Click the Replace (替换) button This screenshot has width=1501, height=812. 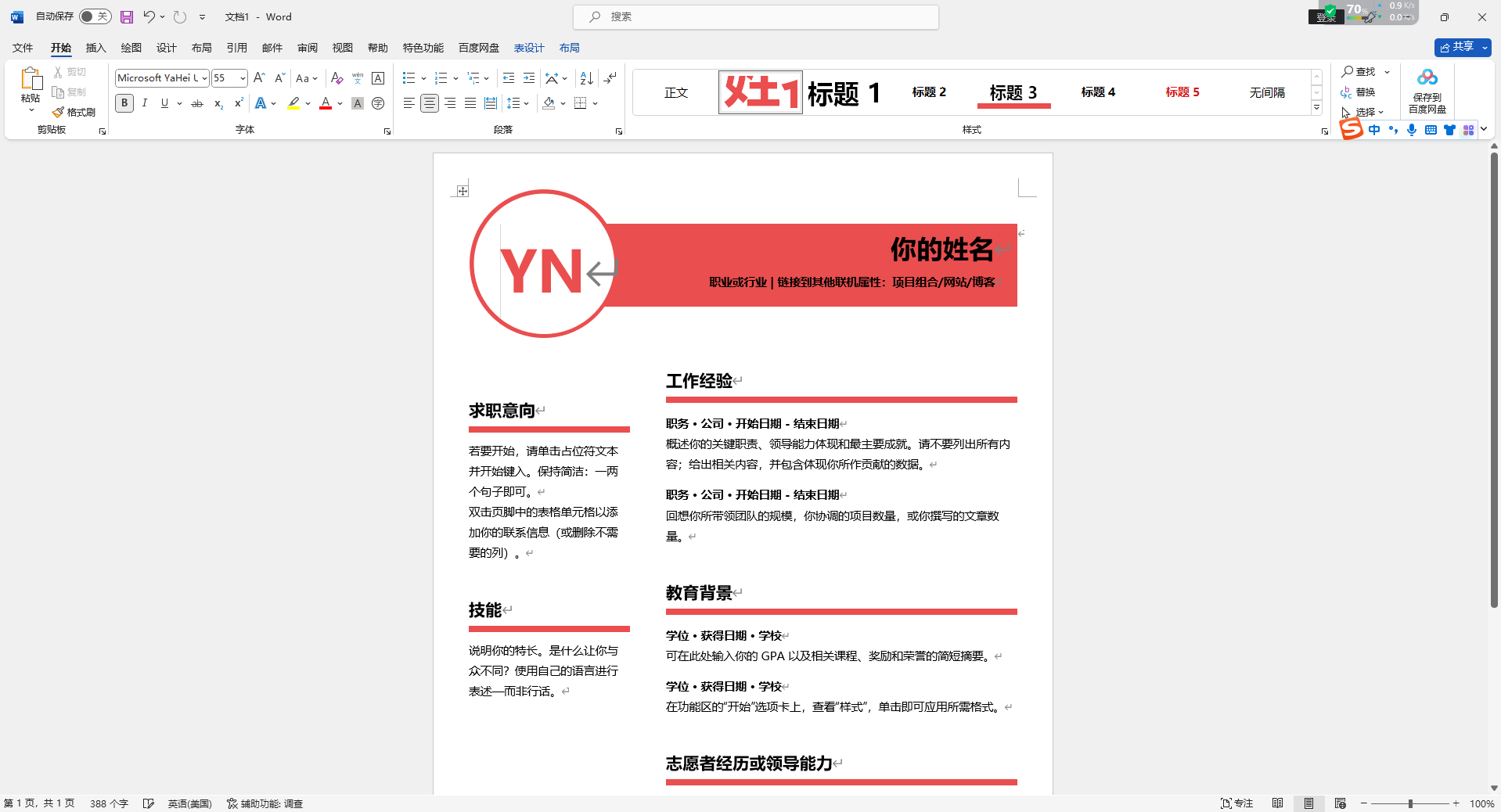point(1359,92)
